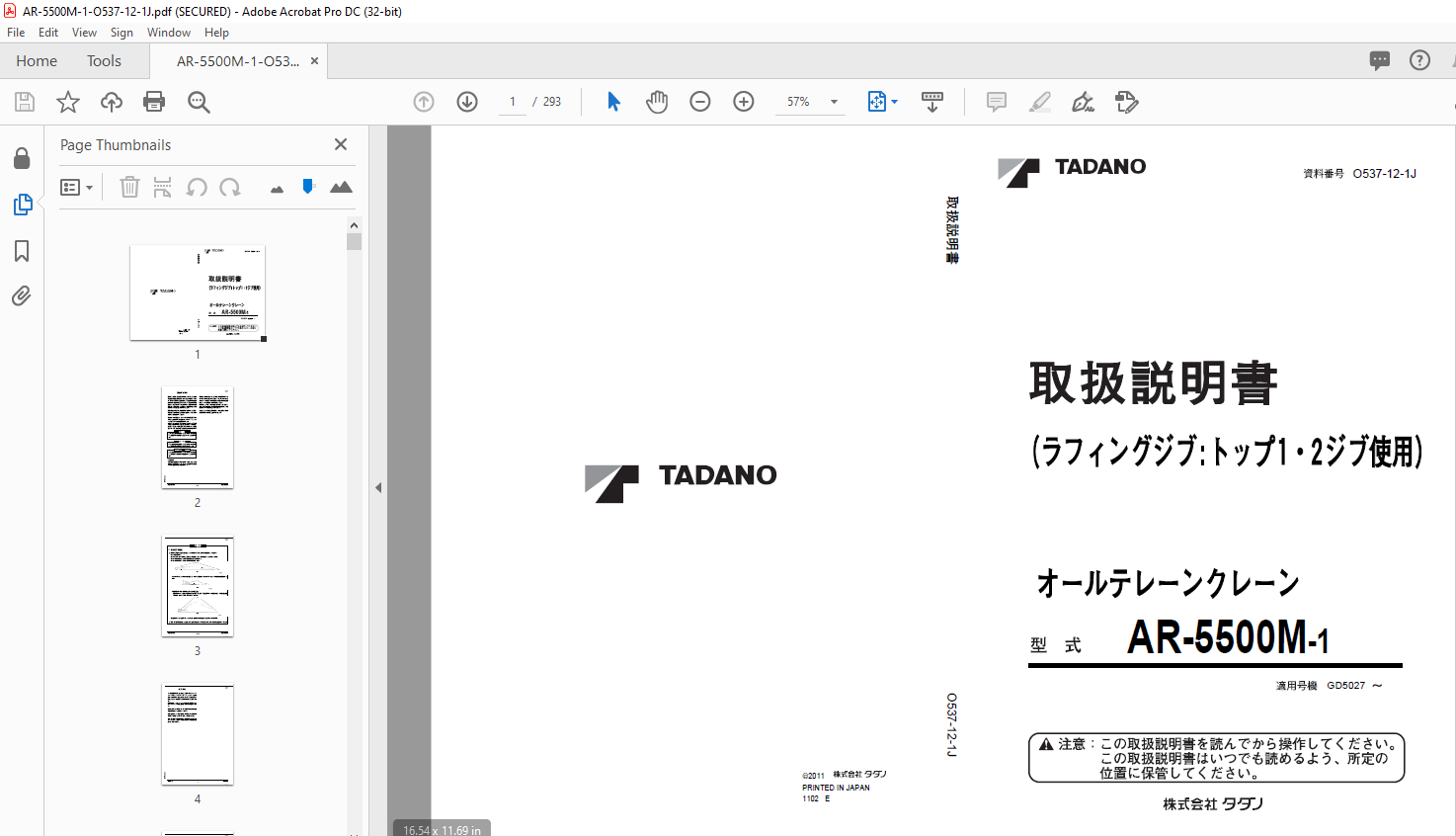Click the rotate counterclockwise icon
1456x836 pixels.
[x=197, y=187]
